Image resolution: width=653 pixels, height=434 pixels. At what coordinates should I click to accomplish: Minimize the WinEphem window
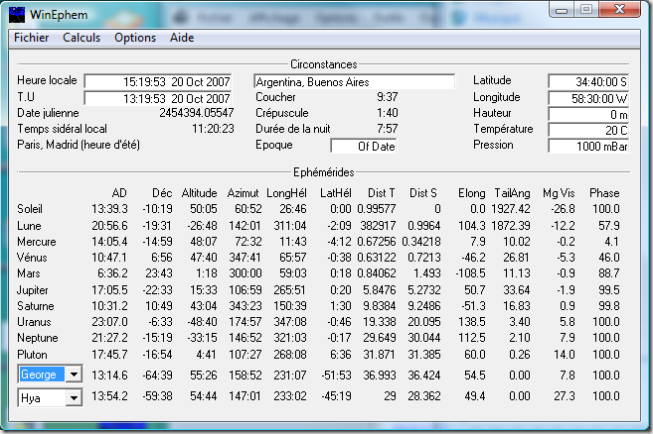coord(559,11)
